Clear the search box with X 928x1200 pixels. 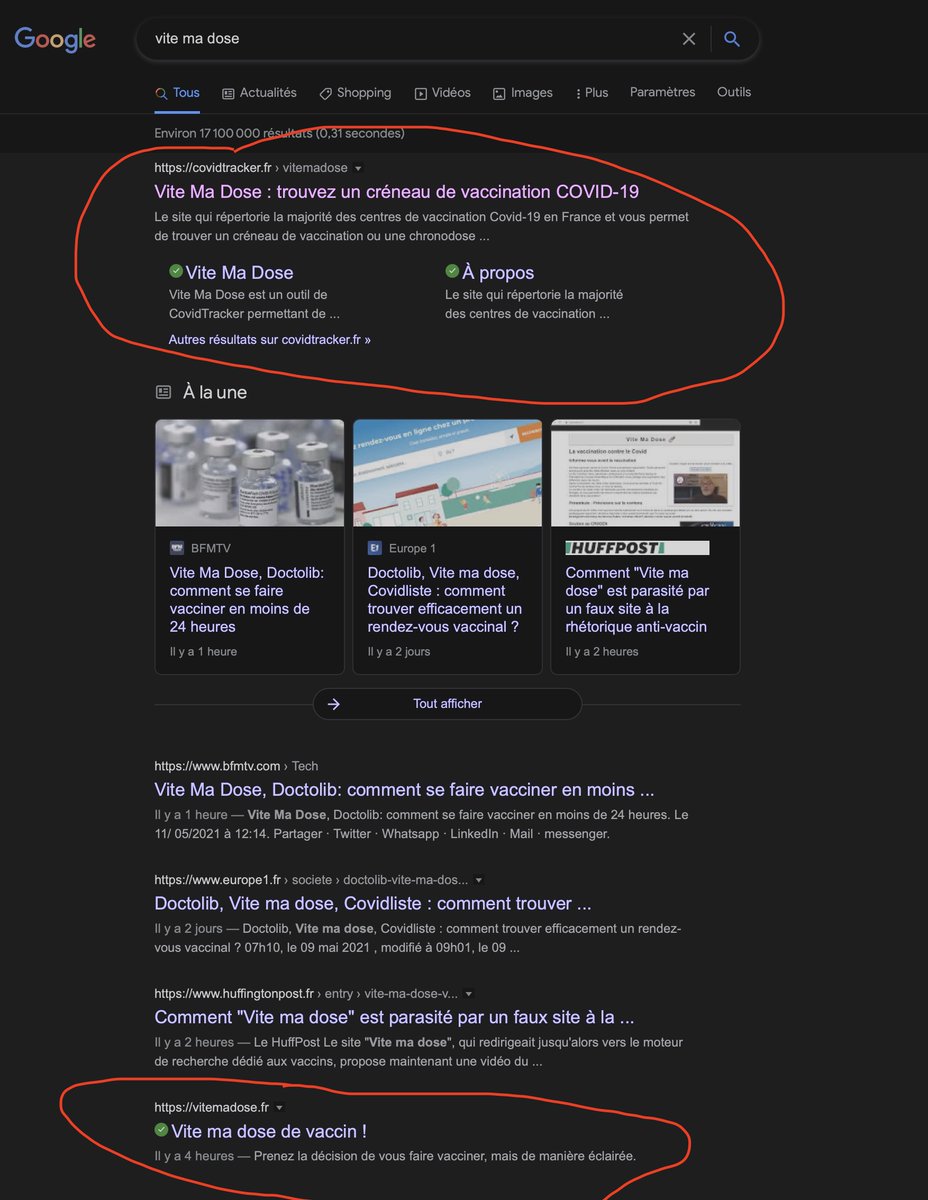coord(689,39)
